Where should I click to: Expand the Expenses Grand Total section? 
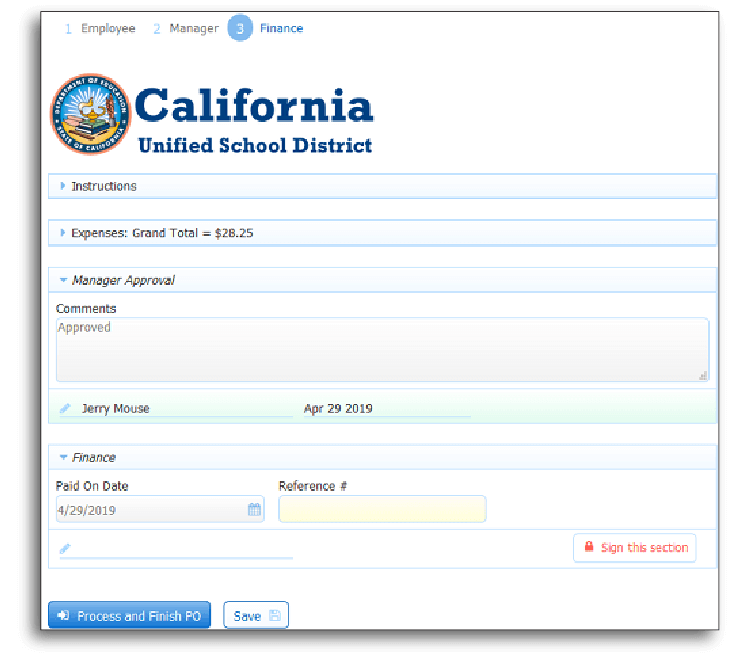click(x=382, y=233)
